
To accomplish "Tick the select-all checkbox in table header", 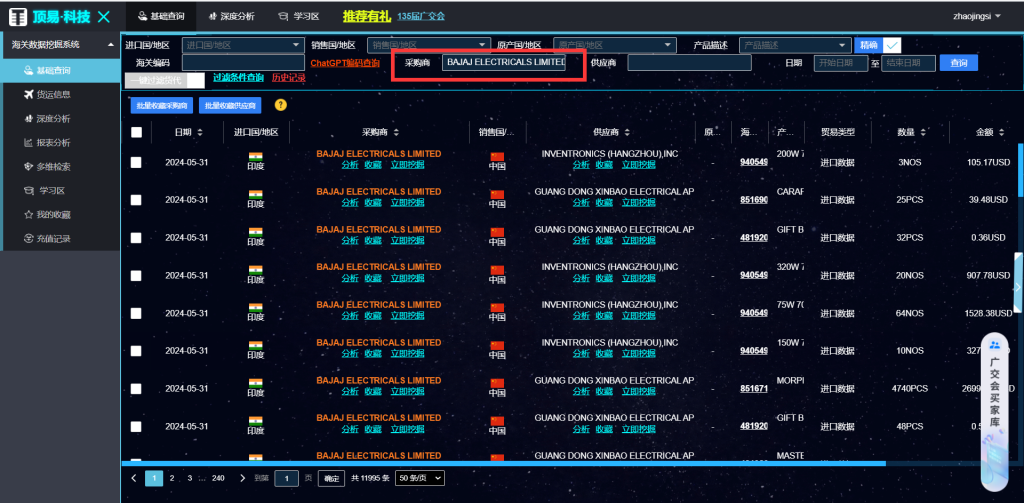I will tap(136, 132).
